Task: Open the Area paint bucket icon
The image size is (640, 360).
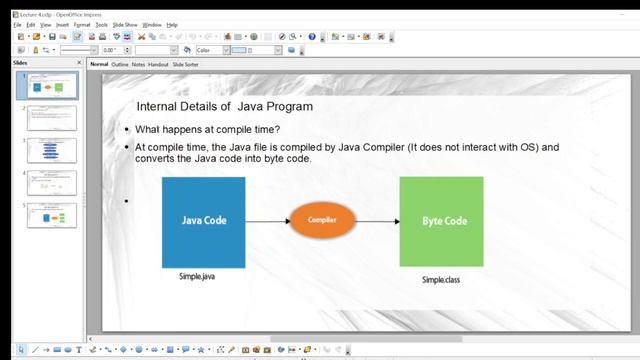Action: (187, 50)
